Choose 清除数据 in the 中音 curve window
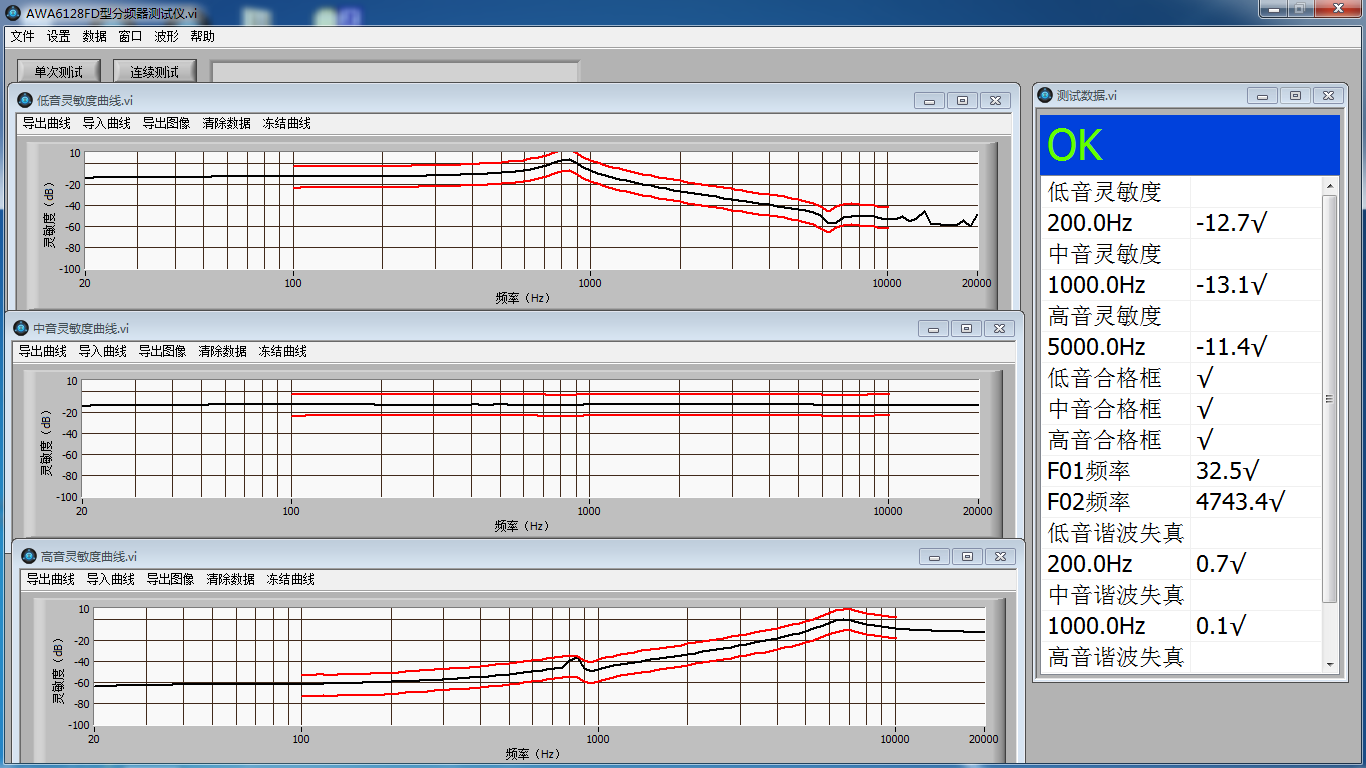This screenshot has width=1366, height=768. [x=222, y=351]
